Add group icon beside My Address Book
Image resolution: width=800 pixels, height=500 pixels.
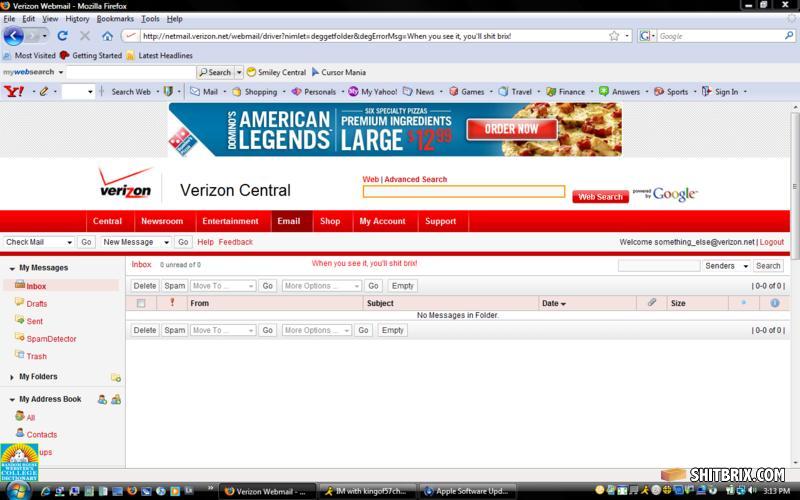pos(116,399)
